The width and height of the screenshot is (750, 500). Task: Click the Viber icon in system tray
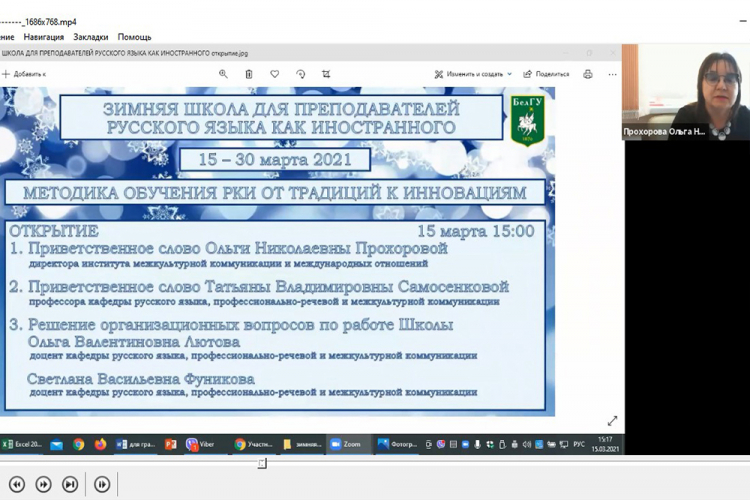[441, 444]
